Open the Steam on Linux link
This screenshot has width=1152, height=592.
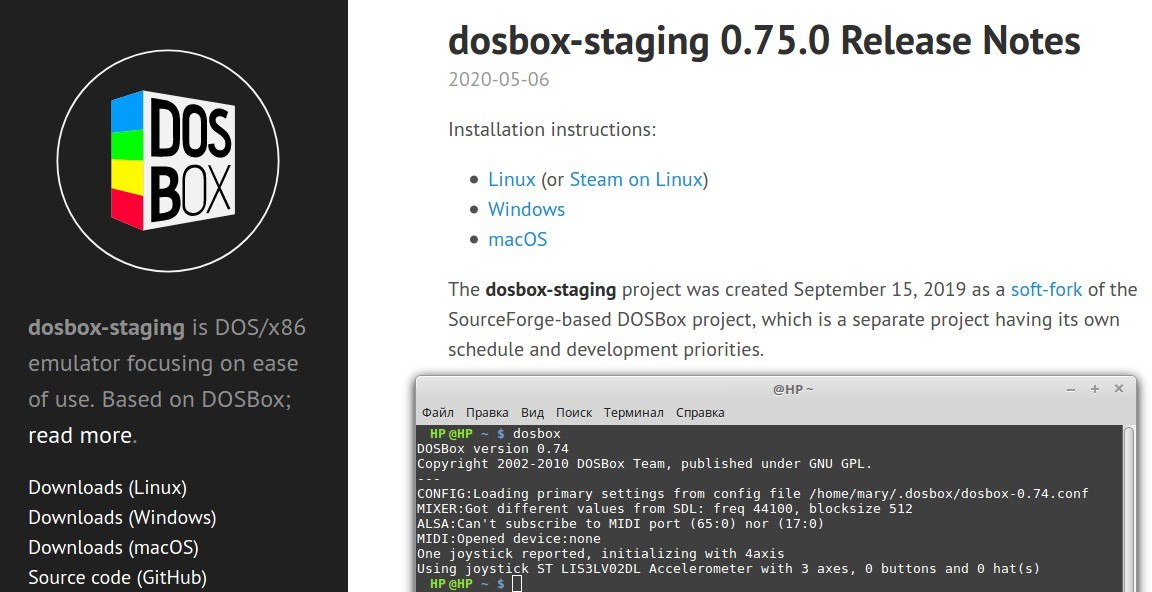tap(636, 179)
